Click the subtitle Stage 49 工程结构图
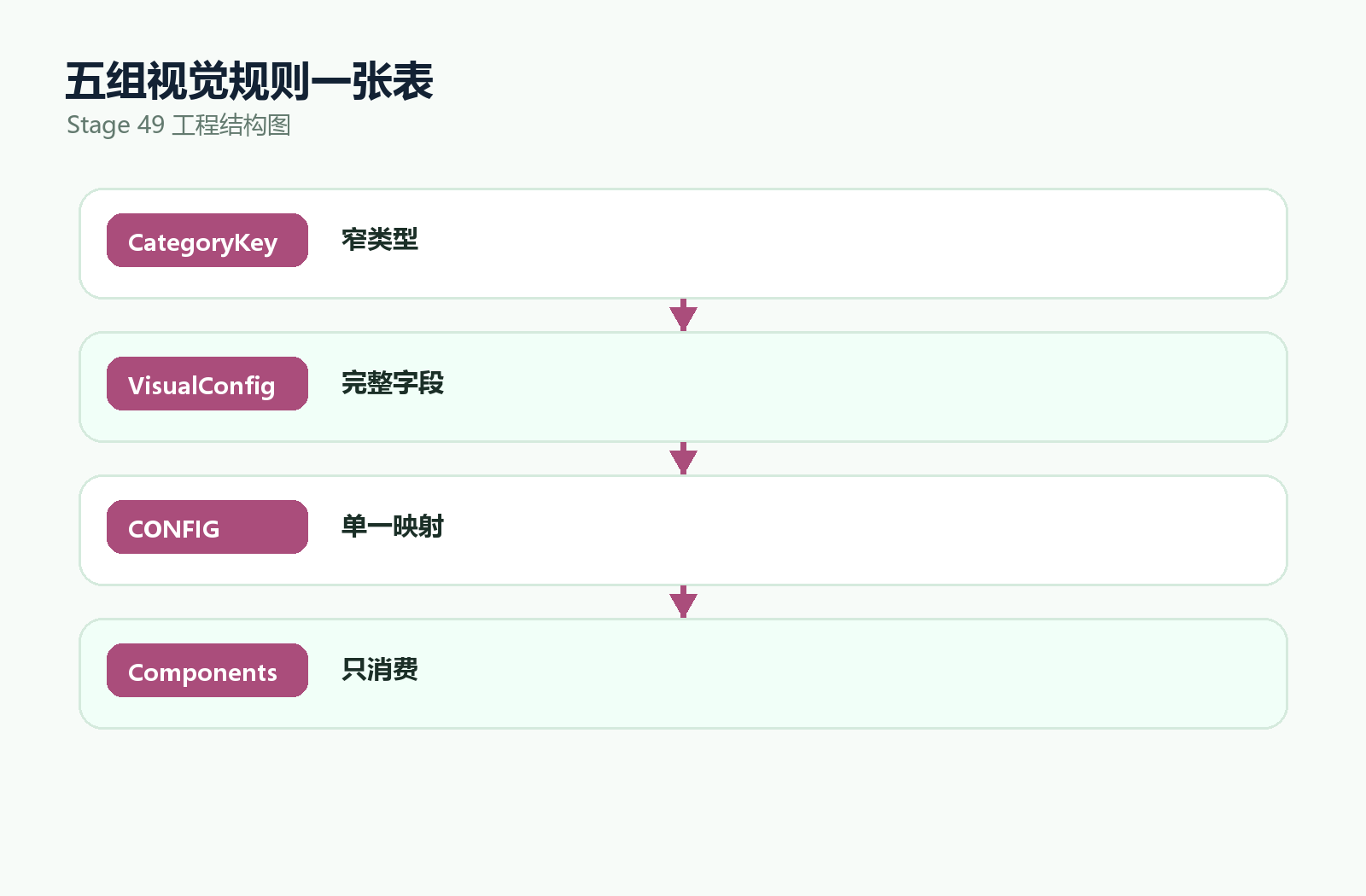The image size is (1366, 896). click(178, 125)
